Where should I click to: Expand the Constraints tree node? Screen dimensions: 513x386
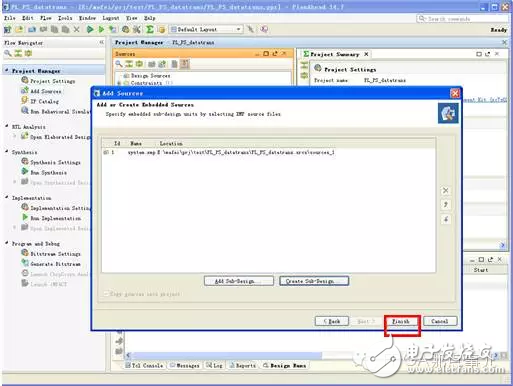point(119,83)
